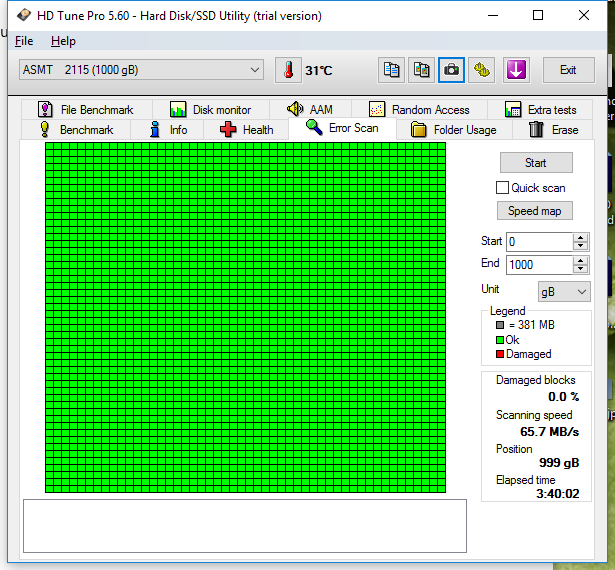Enable the Quick scan checkbox

(503, 188)
